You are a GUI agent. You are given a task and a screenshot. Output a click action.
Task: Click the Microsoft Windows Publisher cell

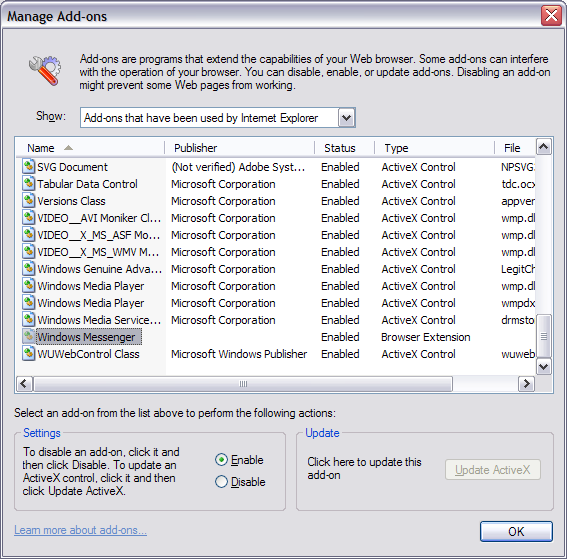(x=239, y=354)
